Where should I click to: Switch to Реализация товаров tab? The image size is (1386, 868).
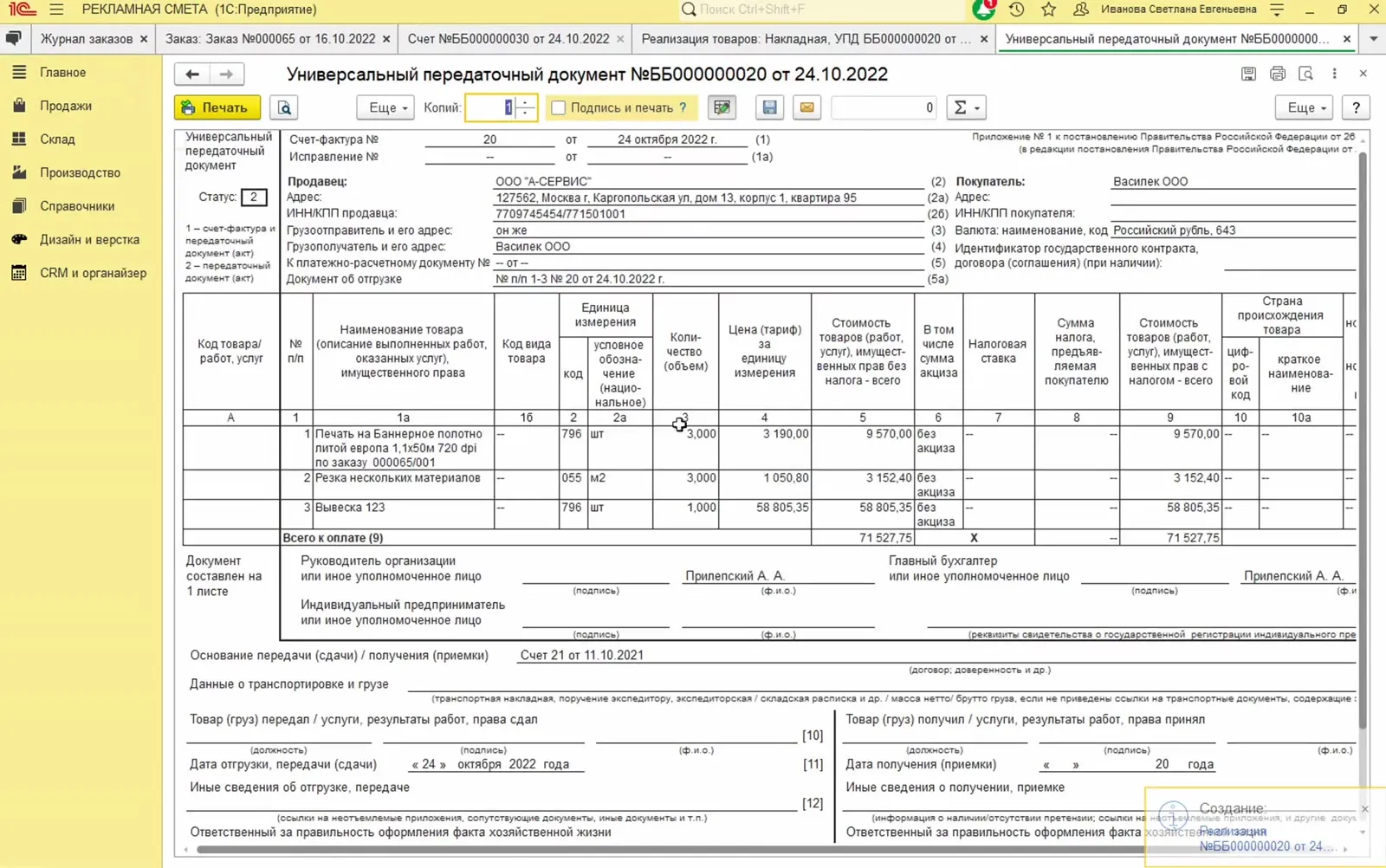tap(806, 39)
